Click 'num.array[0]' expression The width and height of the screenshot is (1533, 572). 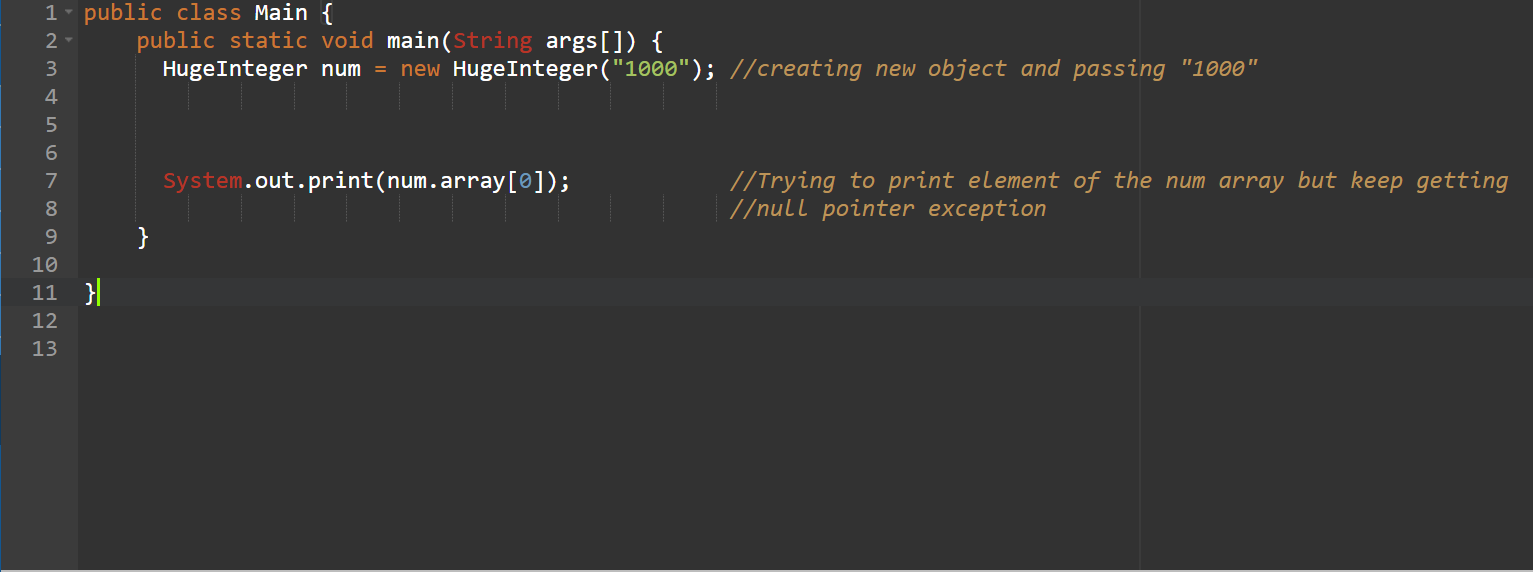tap(465, 181)
